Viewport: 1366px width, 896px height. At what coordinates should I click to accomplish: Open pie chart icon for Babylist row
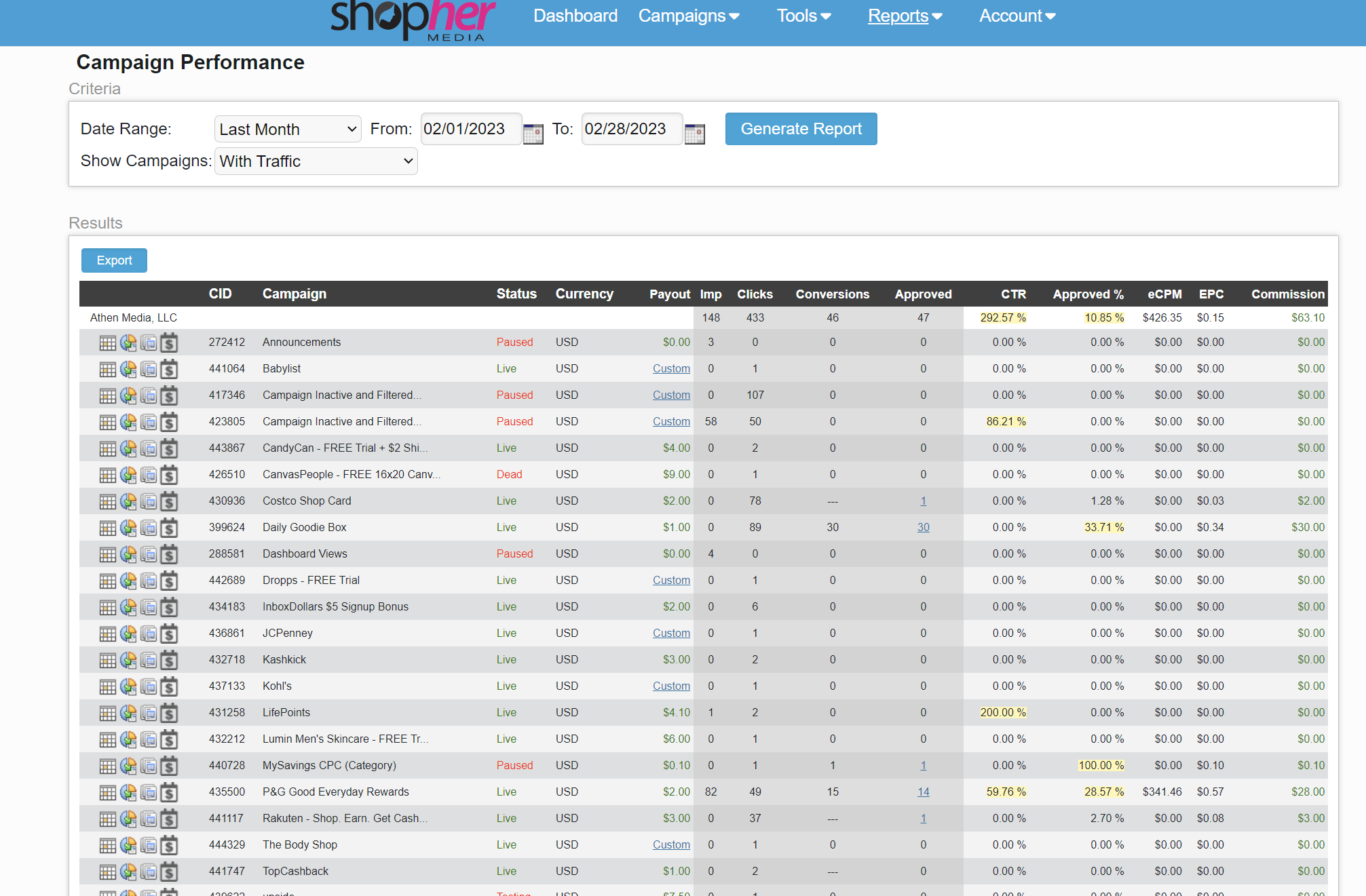[x=128, y=369]
